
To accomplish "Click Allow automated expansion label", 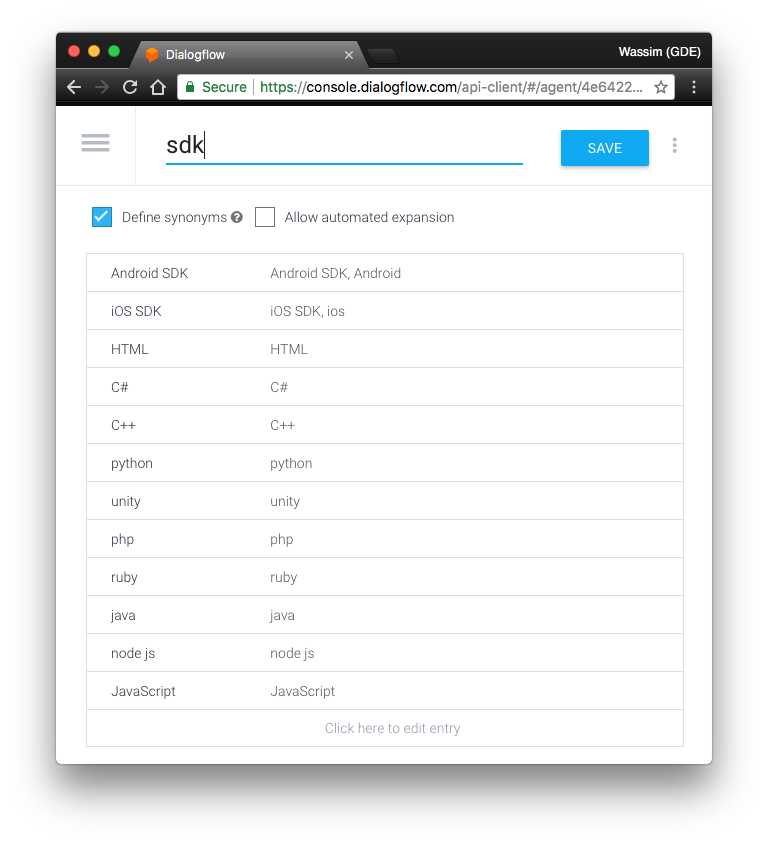I will [369, 217].
